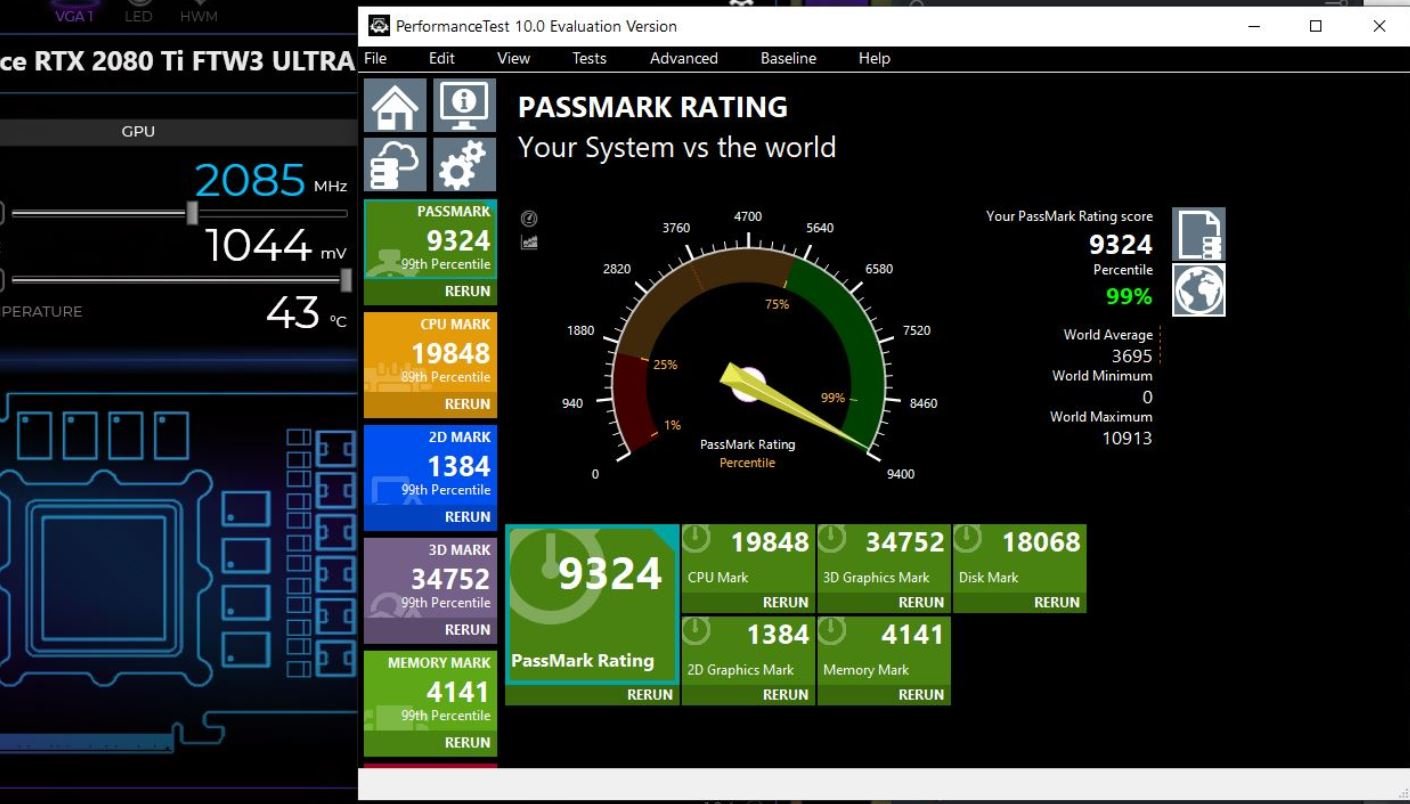
Task: Click RERUN under the sidebar CPU MARK tile
Action: tap(467, 405)
